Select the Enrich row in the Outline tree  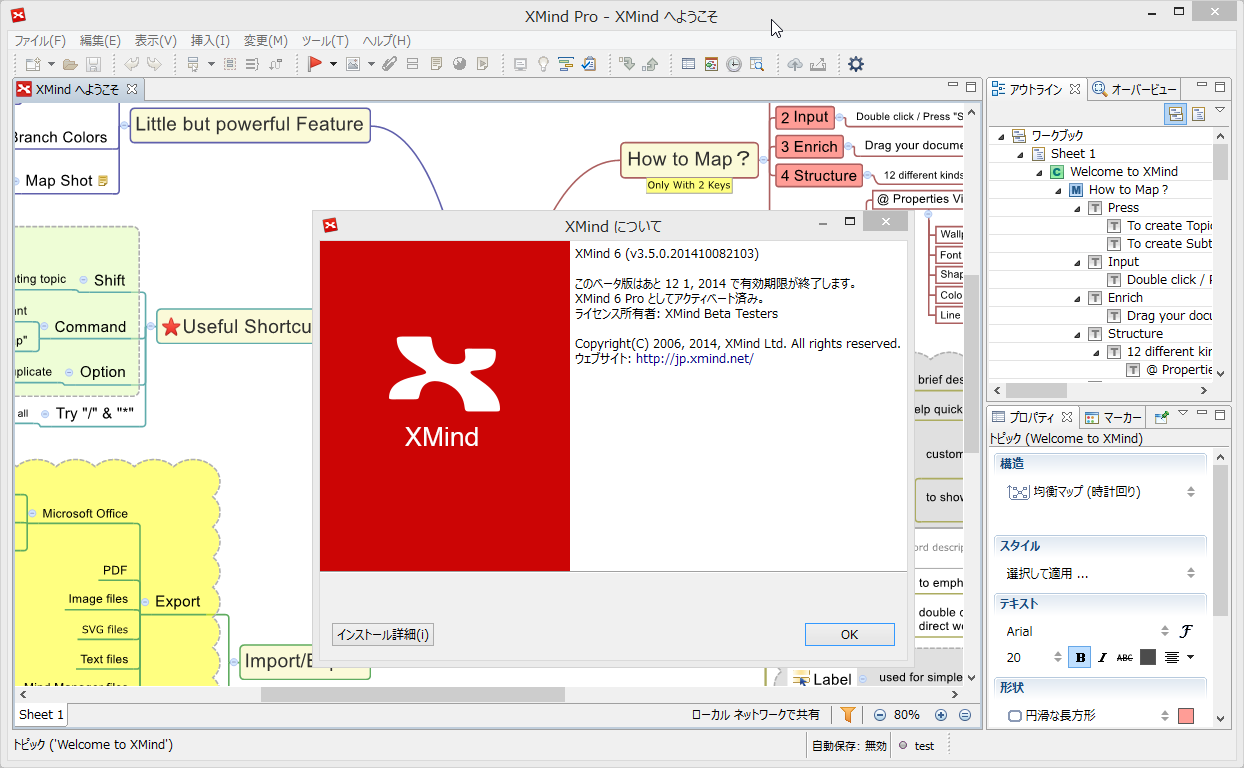point(1125,297)
